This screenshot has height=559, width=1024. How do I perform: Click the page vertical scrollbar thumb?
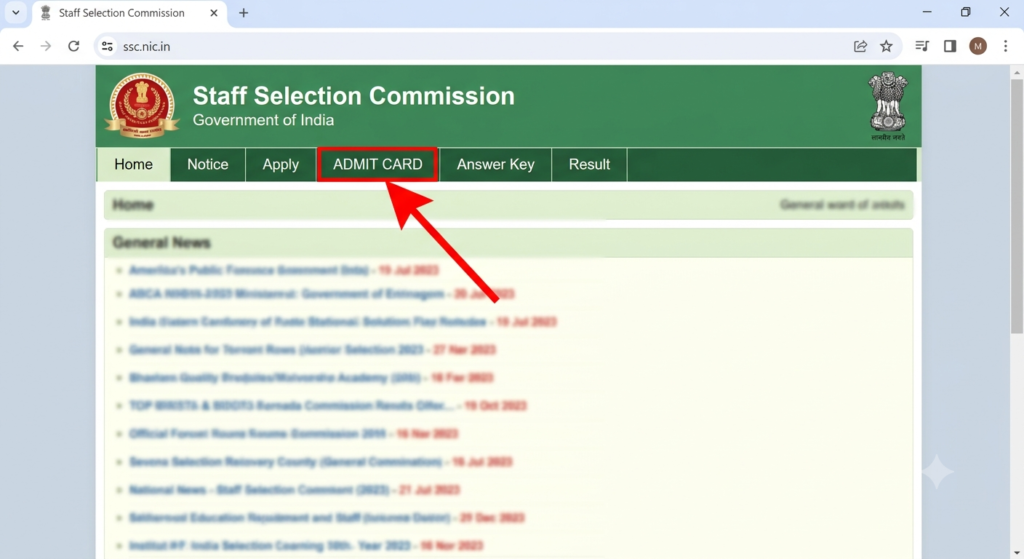coord(1017,206)
